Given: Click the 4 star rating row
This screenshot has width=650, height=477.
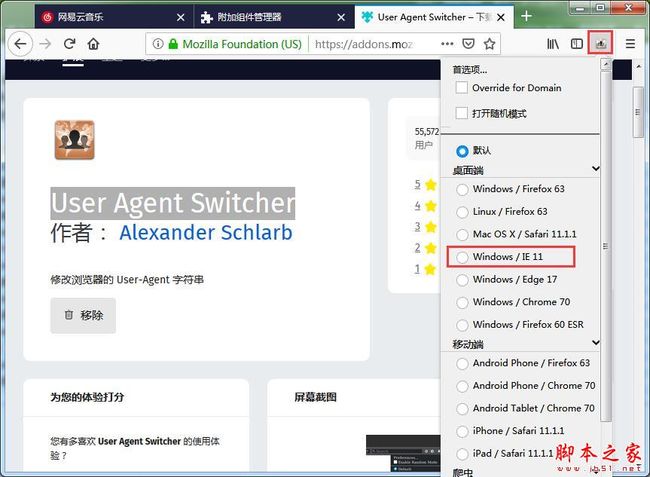Looking at the screenshot, I should point(426,206).
